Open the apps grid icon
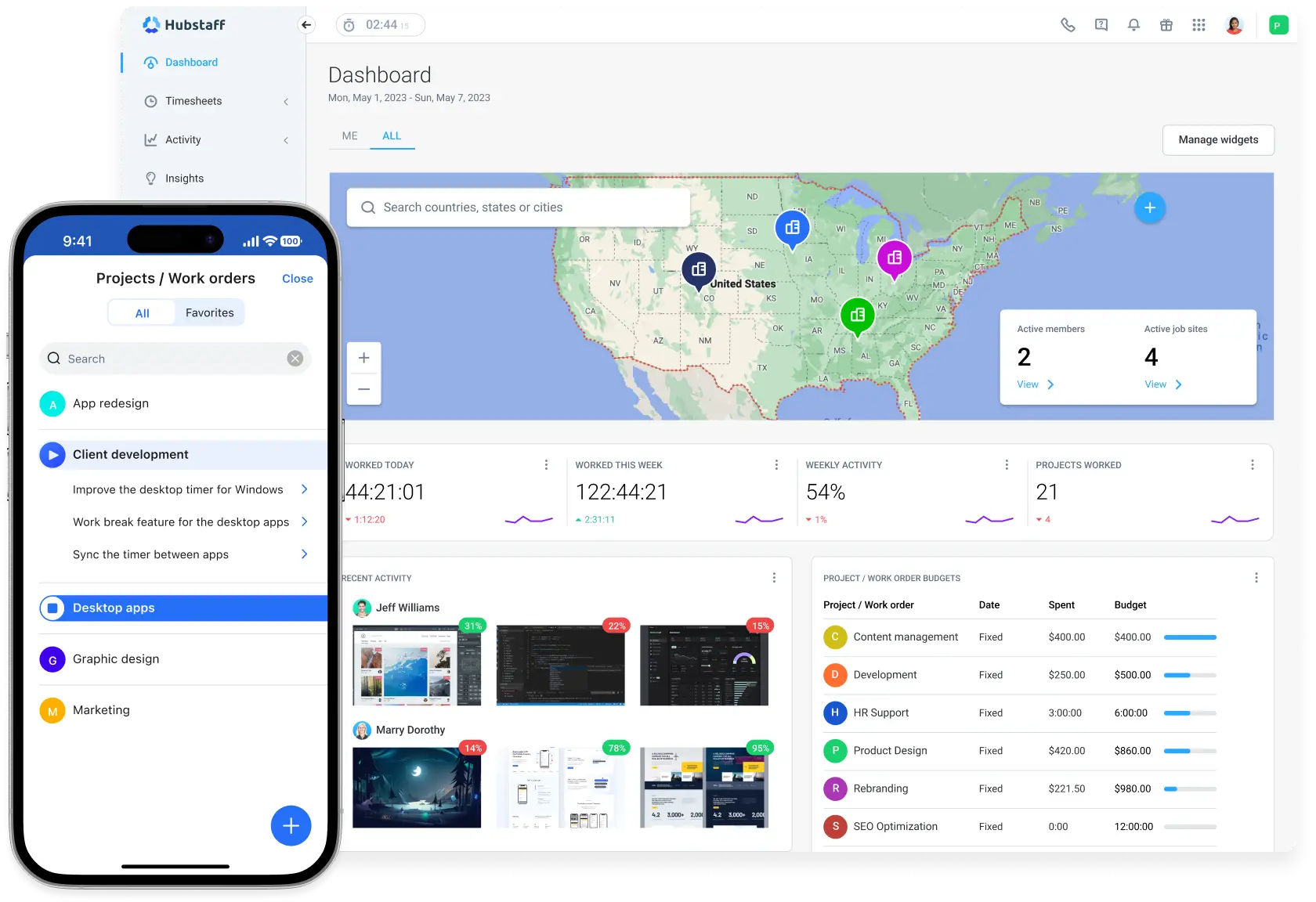 [x=1198, y=24]
